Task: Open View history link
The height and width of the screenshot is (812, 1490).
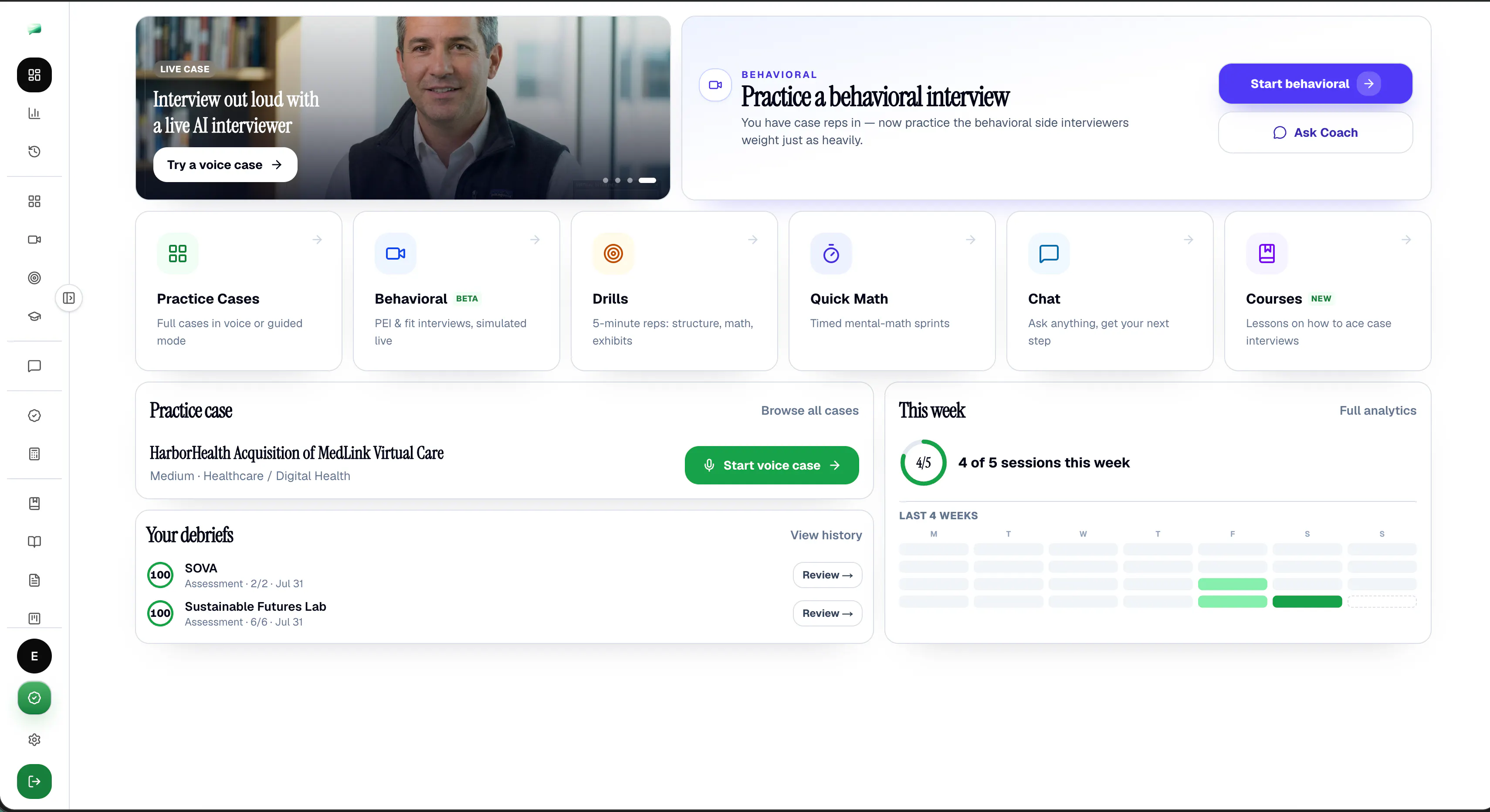Action: (826, 535)
